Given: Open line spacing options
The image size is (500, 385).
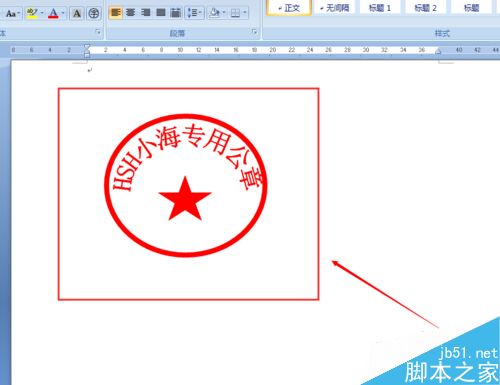Looking at the screenshot, I should (195, 13).
